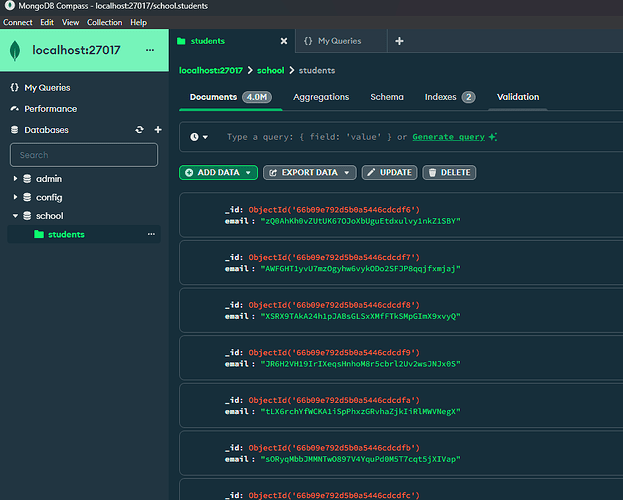
Task: Open the Collection menu
Action: (x=104, y=22)
